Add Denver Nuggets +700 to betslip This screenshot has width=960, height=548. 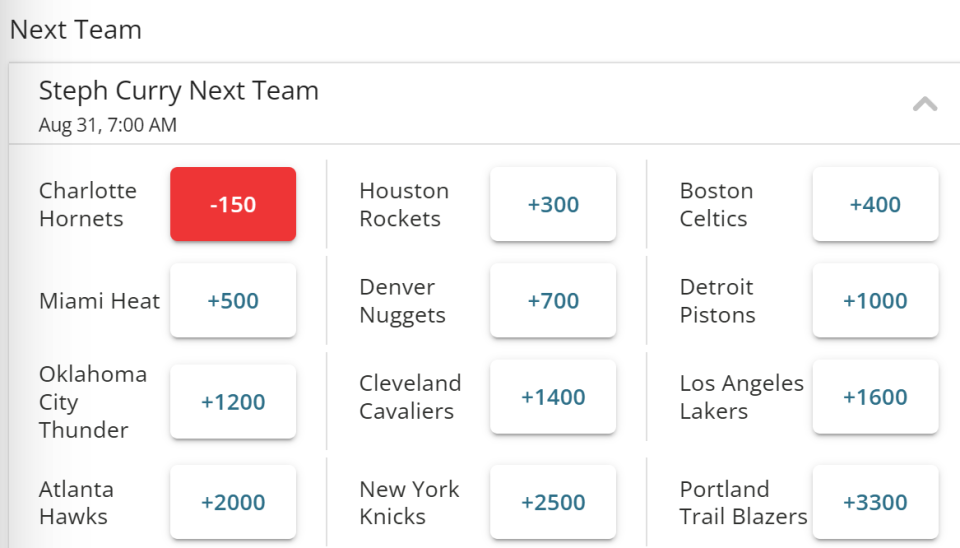tap(553, 300)
